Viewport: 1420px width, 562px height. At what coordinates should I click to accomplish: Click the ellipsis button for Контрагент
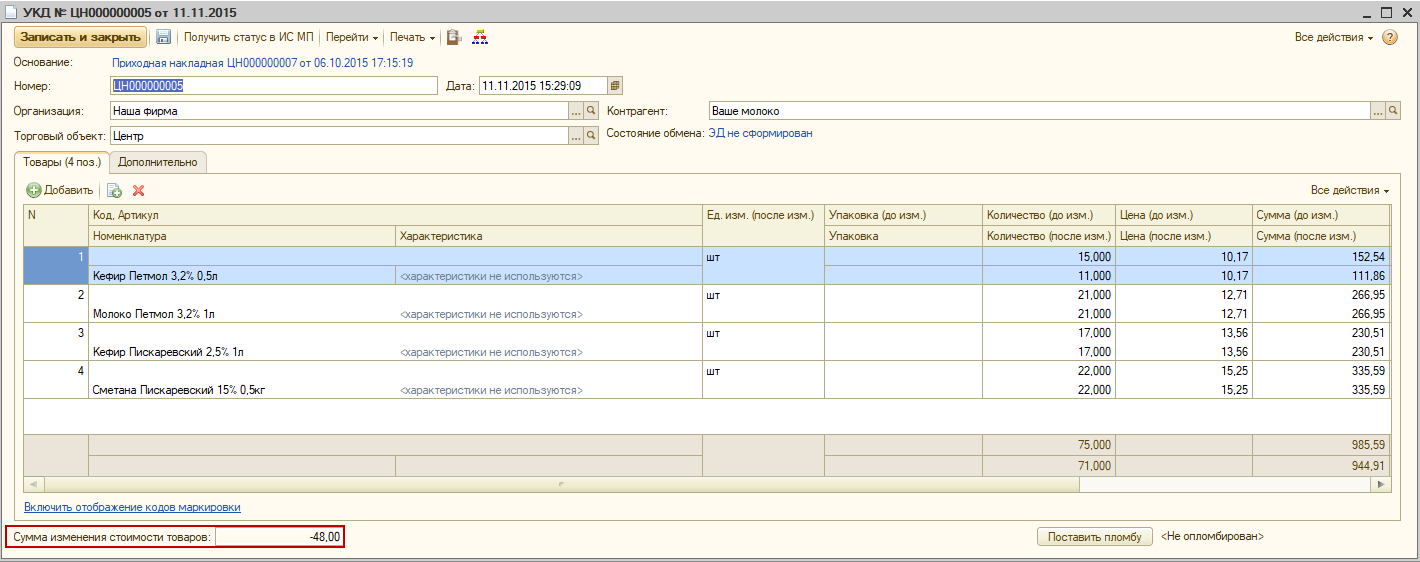[x=1378, y=111]
